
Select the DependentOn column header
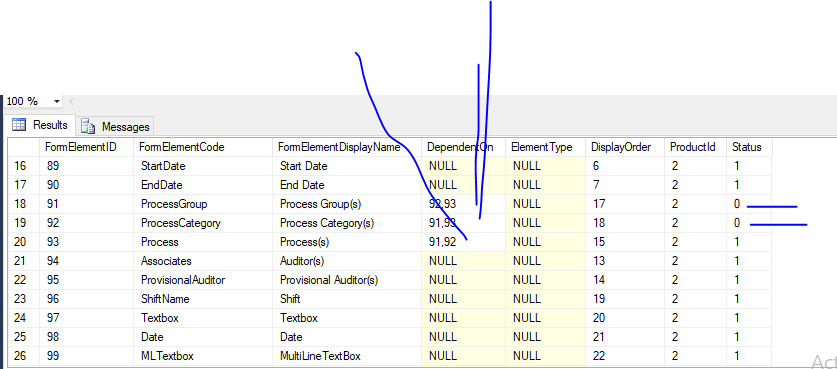click(x=464, y=147)
